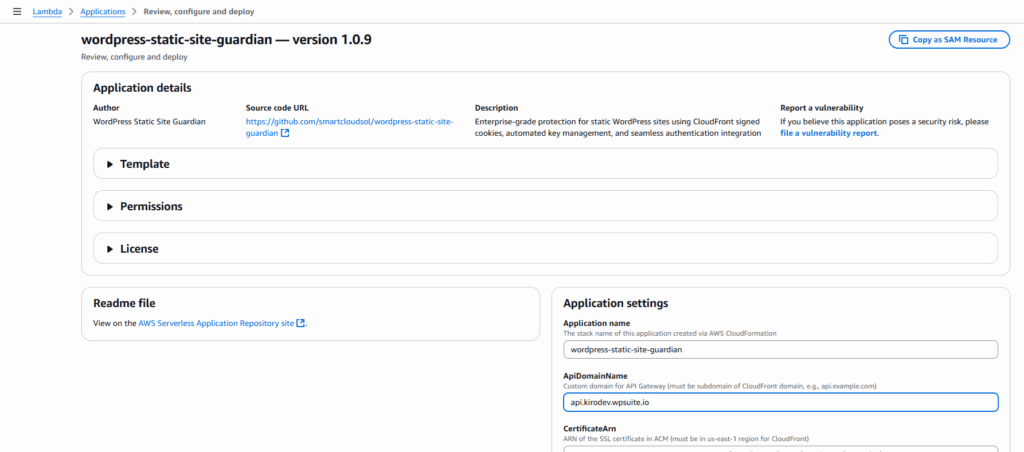Expand the License section
1024x452 pixels.
pos(545,249)
